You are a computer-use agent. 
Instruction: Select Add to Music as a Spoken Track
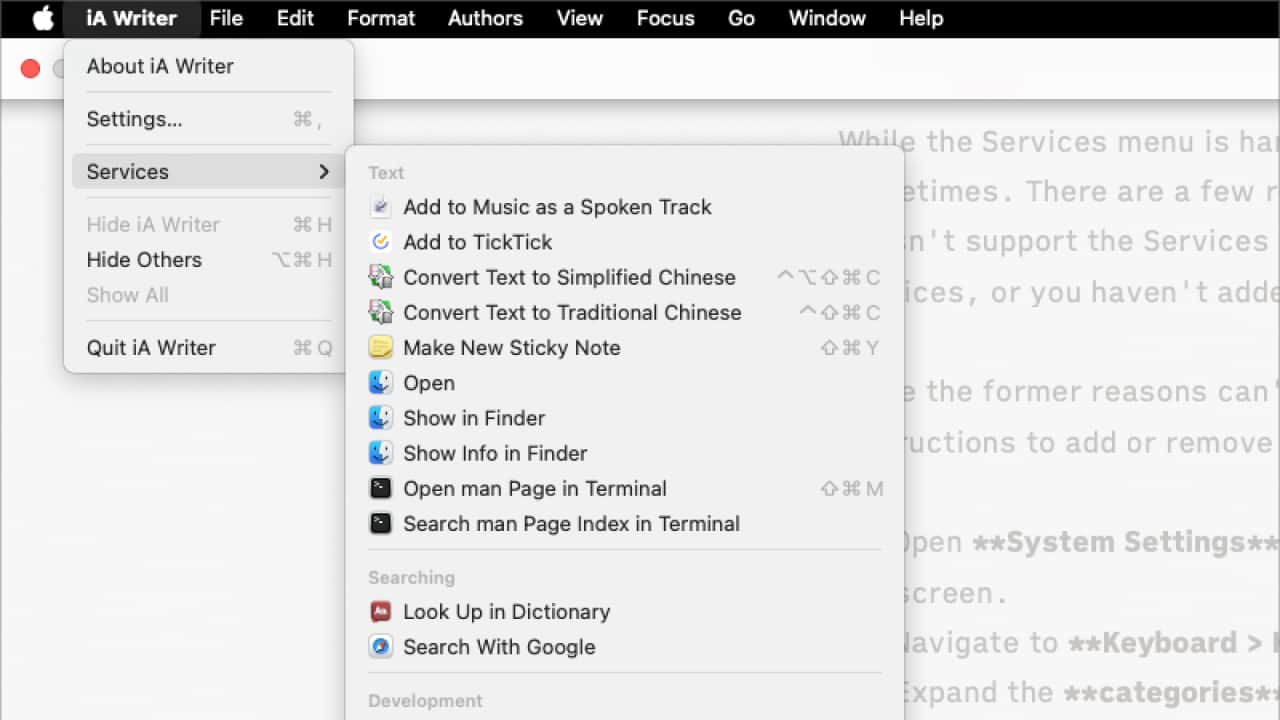pos(557,206)
